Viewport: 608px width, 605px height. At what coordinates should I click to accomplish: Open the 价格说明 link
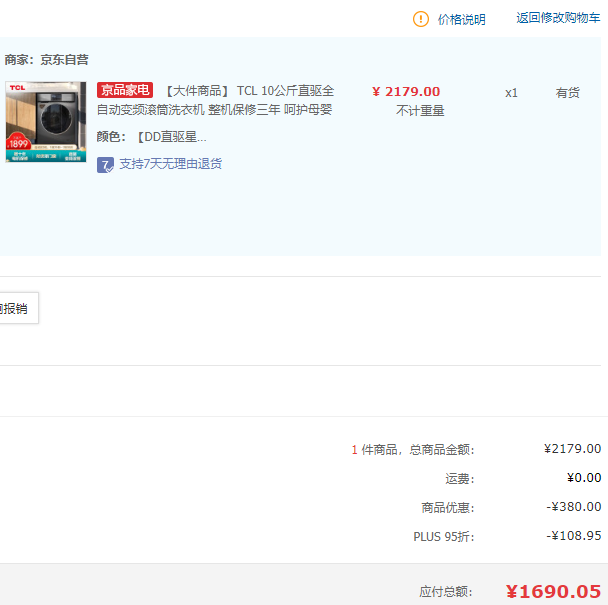tap(461, 19)
